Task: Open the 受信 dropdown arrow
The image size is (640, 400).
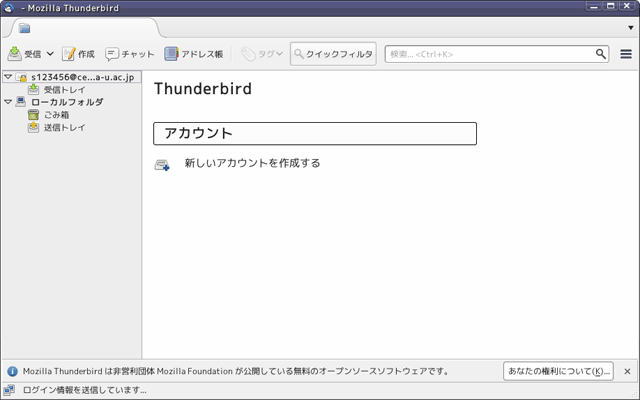Action: (50, 54)
